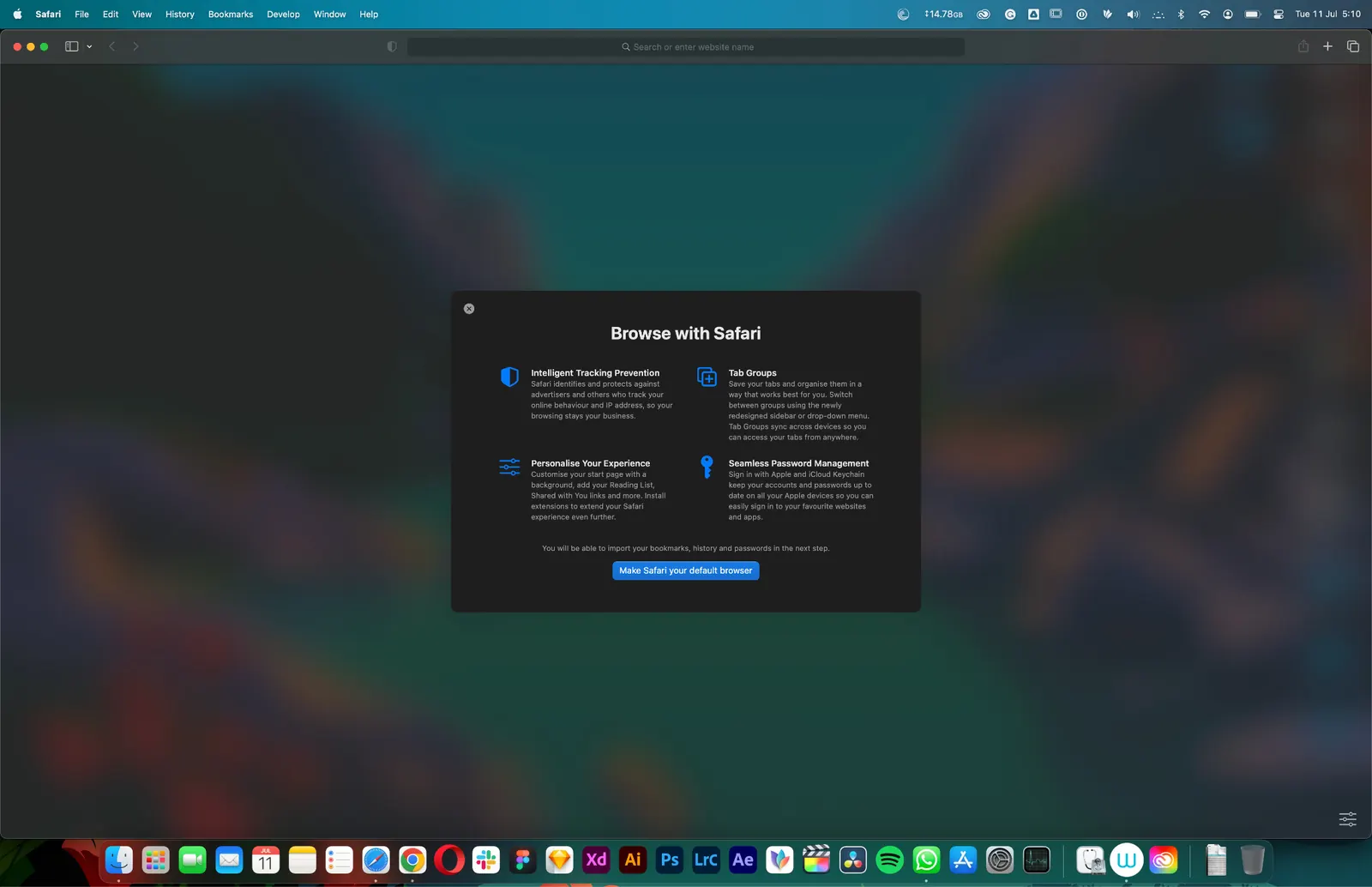Image resolution: width=1372 pixels, height=887 pixels.
Task: Open App Store from the dock
Action: (x=963, y=860)
